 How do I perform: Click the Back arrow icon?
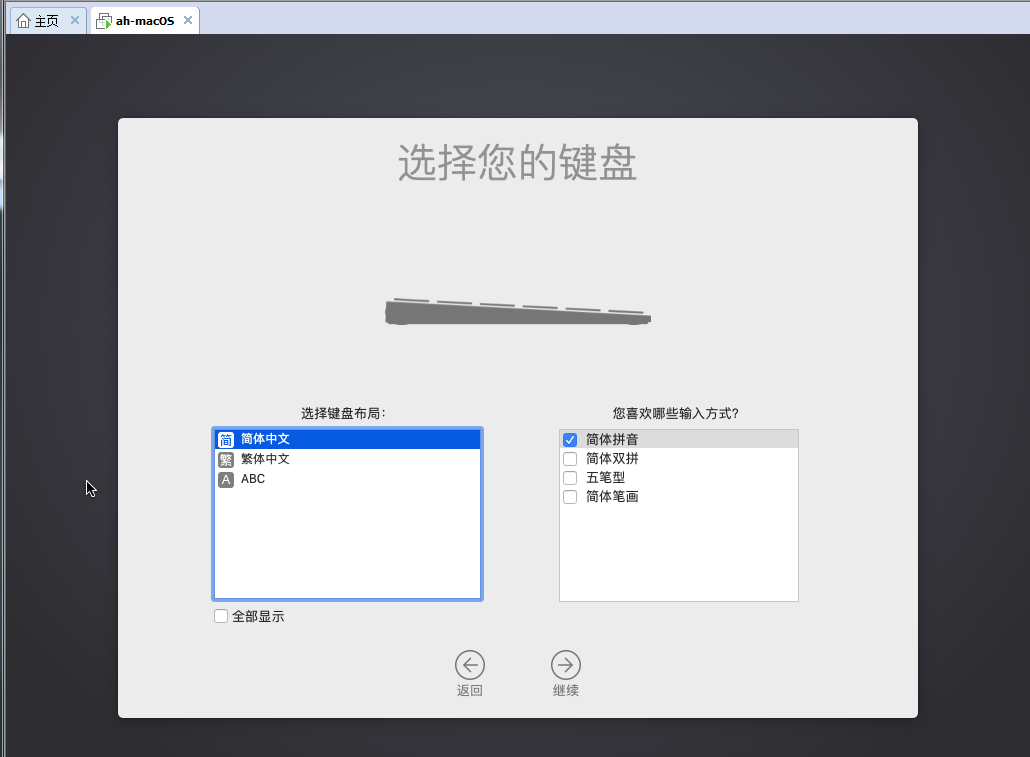tap(470, 665)
